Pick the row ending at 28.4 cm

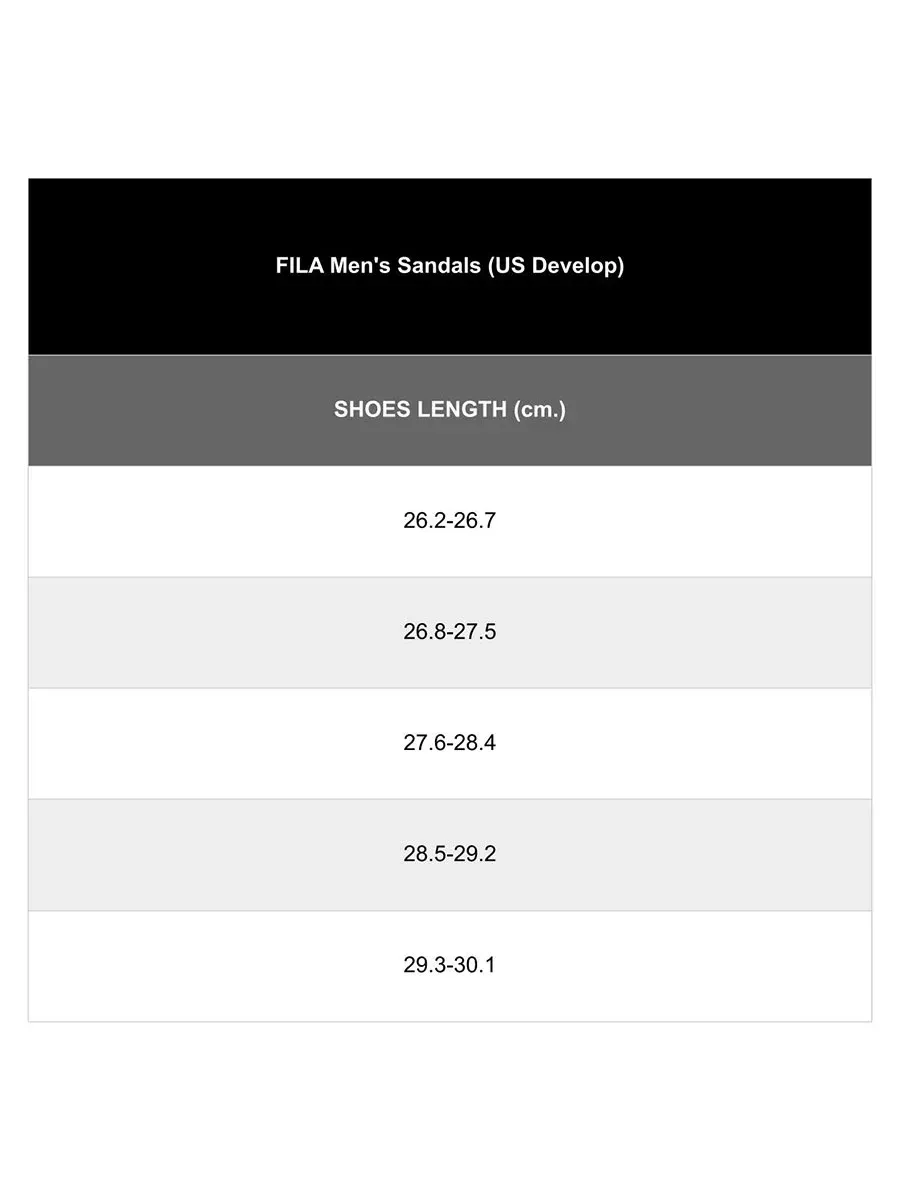[x=700, y=743]
